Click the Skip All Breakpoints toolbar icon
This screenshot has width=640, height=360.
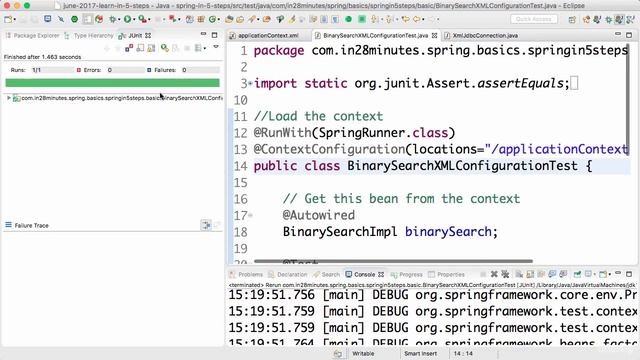(61, 19)
